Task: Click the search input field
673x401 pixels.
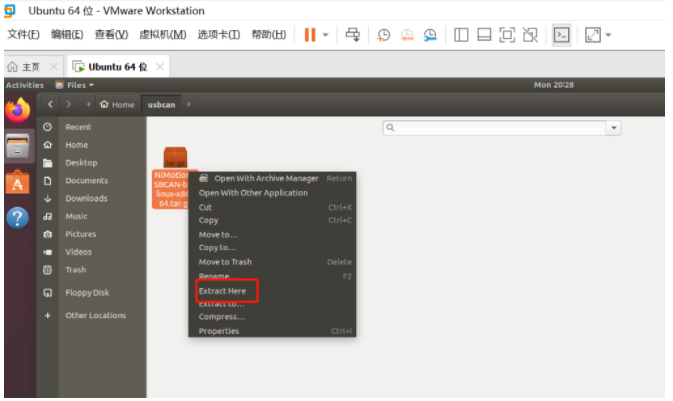Action: coord(494,128)
